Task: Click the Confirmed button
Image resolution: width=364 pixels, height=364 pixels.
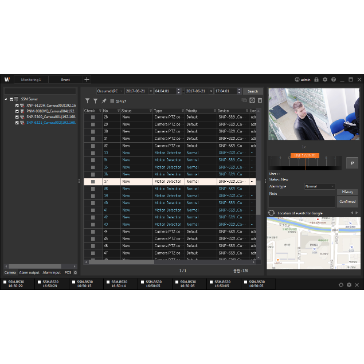Action: (347, 202)
